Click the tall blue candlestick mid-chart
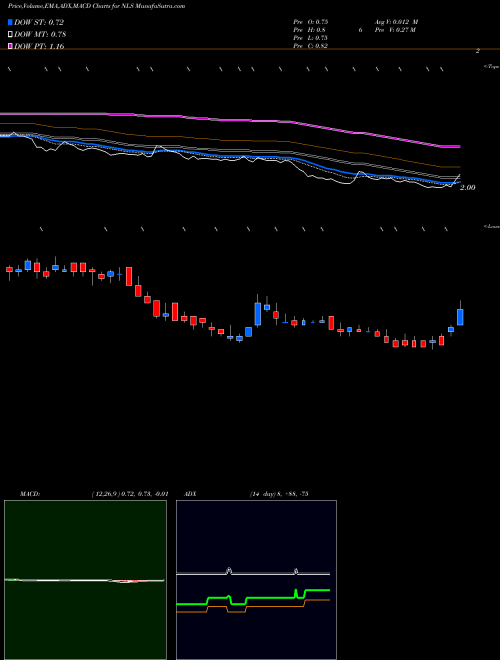 [x=258, y=314]
